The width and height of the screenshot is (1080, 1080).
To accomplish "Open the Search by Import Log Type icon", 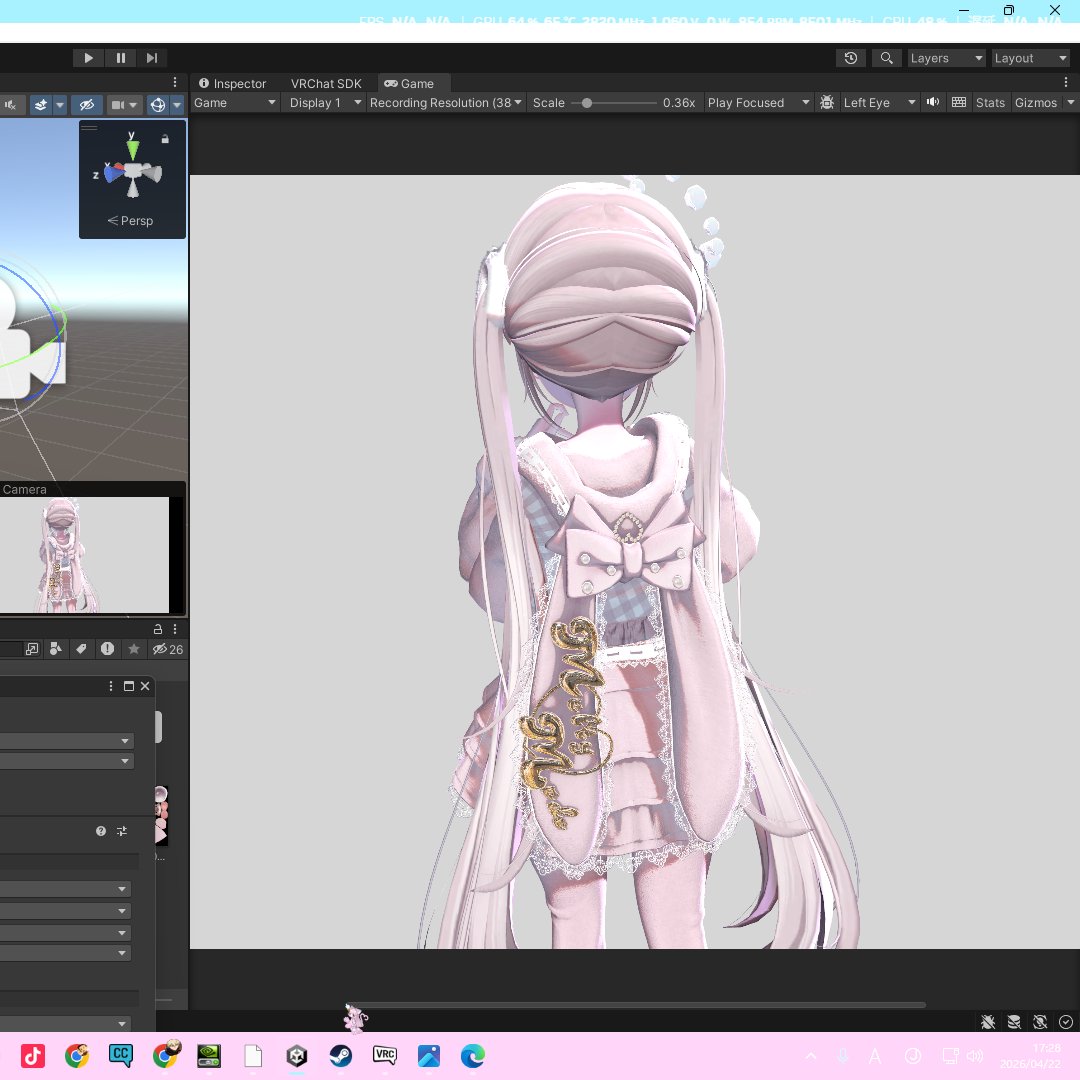I will click(107, 649).
